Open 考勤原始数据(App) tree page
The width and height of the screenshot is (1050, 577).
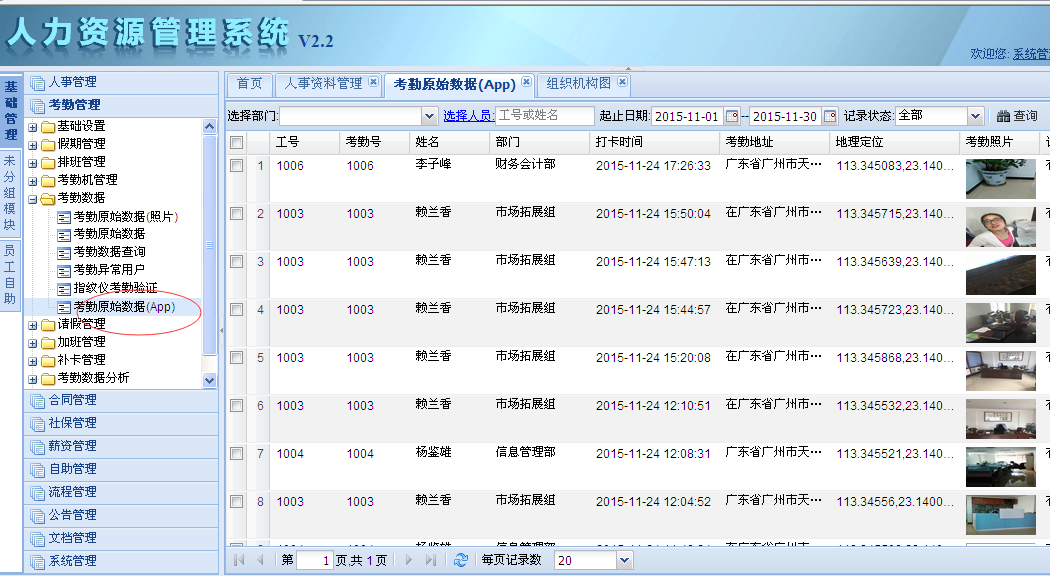(x=124, y=307)
